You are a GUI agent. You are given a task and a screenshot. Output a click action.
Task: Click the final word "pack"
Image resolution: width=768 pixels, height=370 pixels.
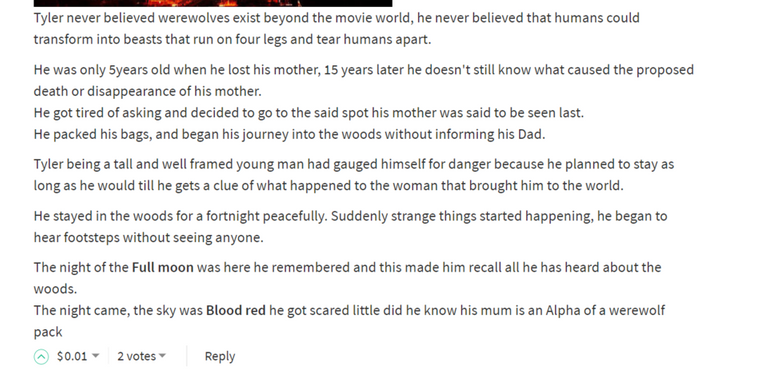point(48,332)
